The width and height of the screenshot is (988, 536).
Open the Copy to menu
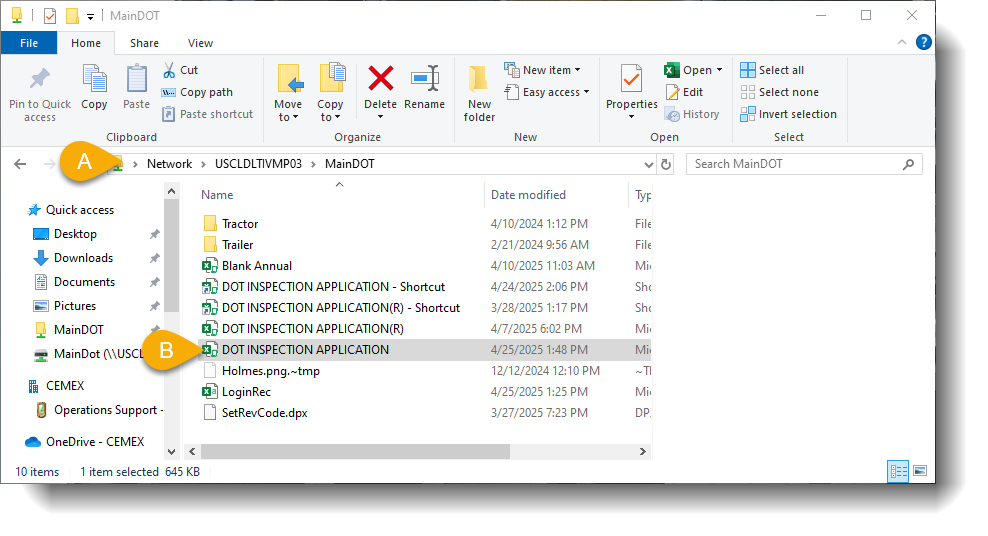(330, 93)
